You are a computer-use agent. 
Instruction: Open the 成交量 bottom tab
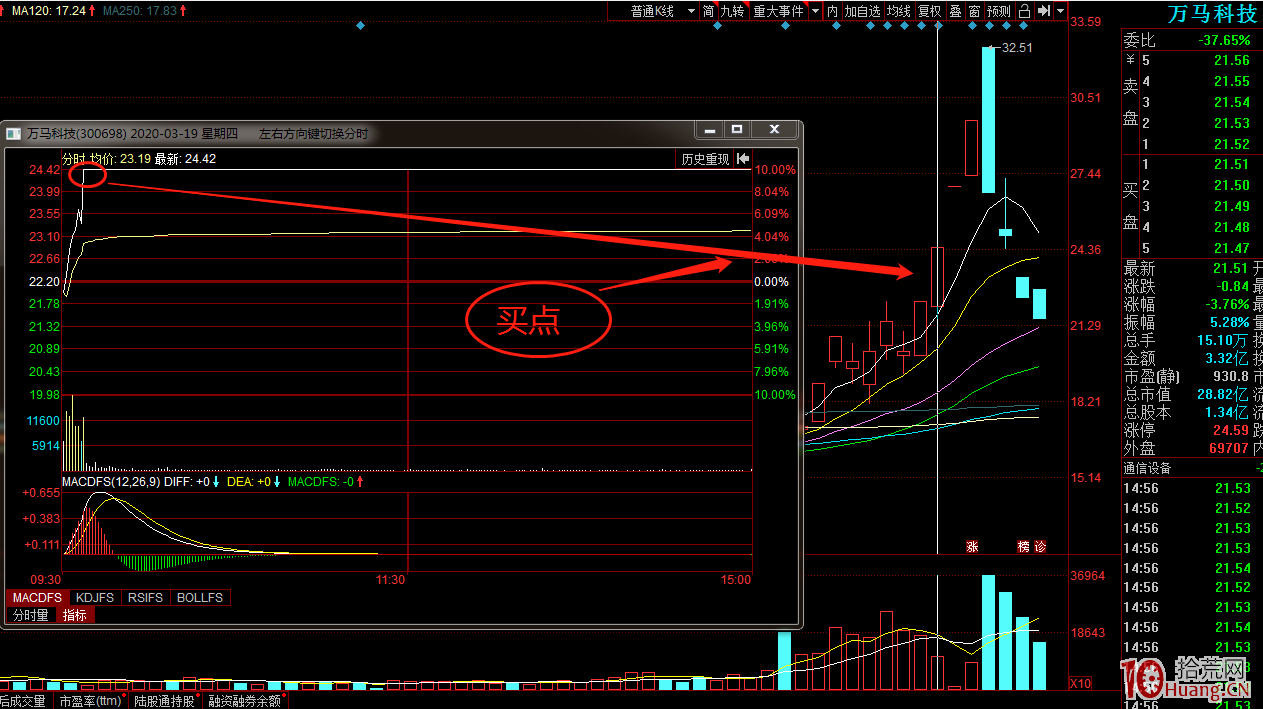24,701
